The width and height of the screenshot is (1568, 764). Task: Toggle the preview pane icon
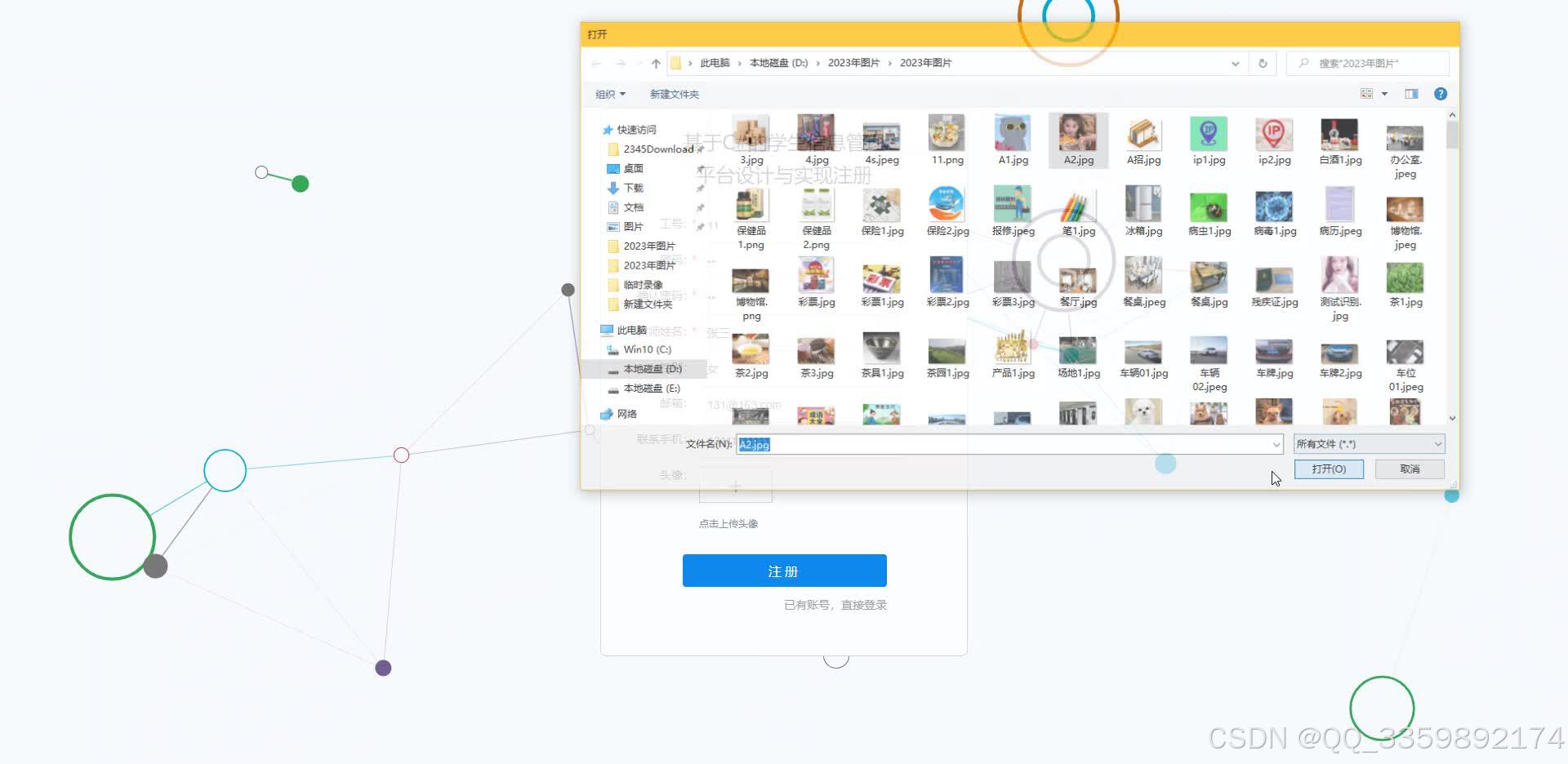coord(1411,94)
